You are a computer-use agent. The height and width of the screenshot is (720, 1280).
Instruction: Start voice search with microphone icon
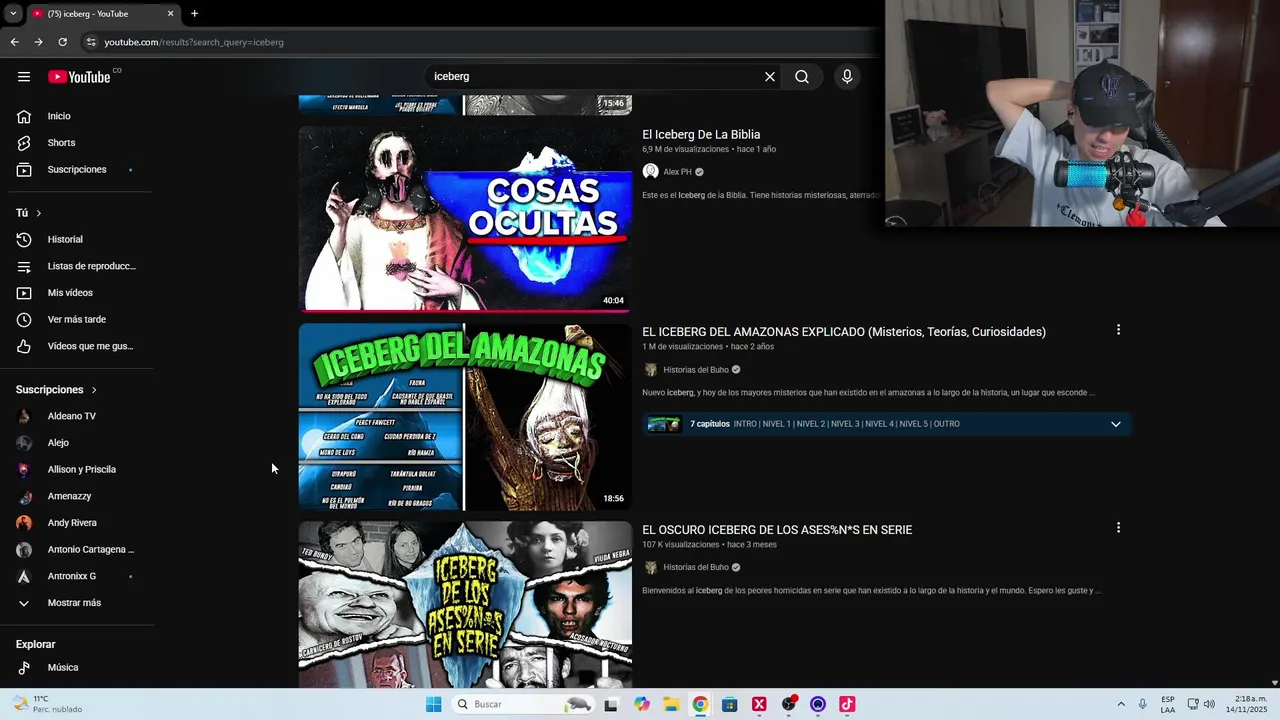pyautogui.click(x=847, y=77)
